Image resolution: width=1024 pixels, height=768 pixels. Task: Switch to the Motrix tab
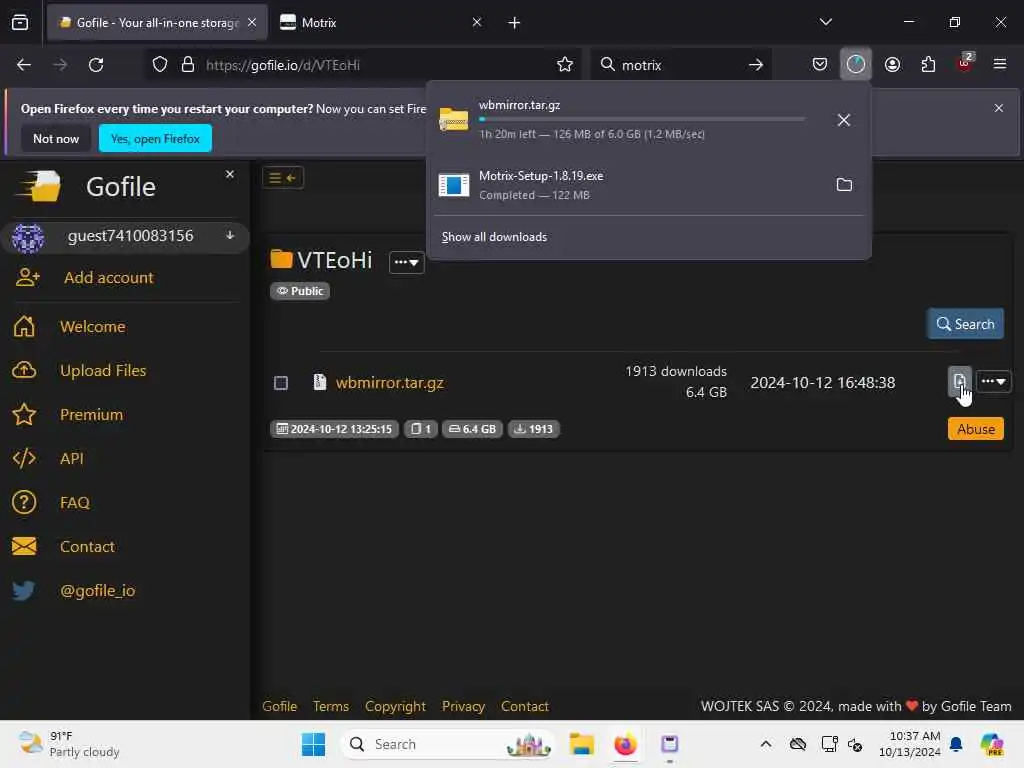[379, 23]
